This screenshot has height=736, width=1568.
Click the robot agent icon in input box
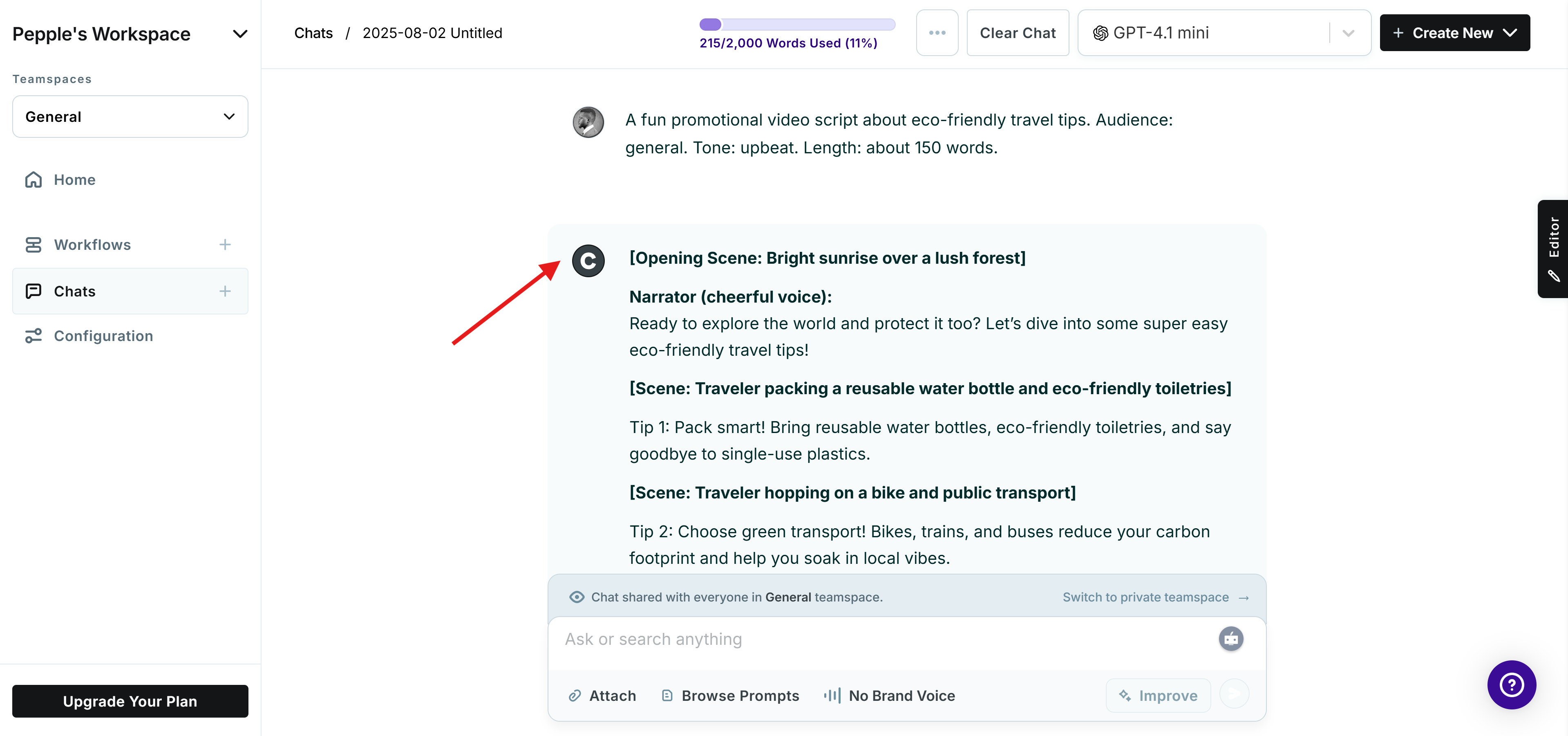point(1230,639)
